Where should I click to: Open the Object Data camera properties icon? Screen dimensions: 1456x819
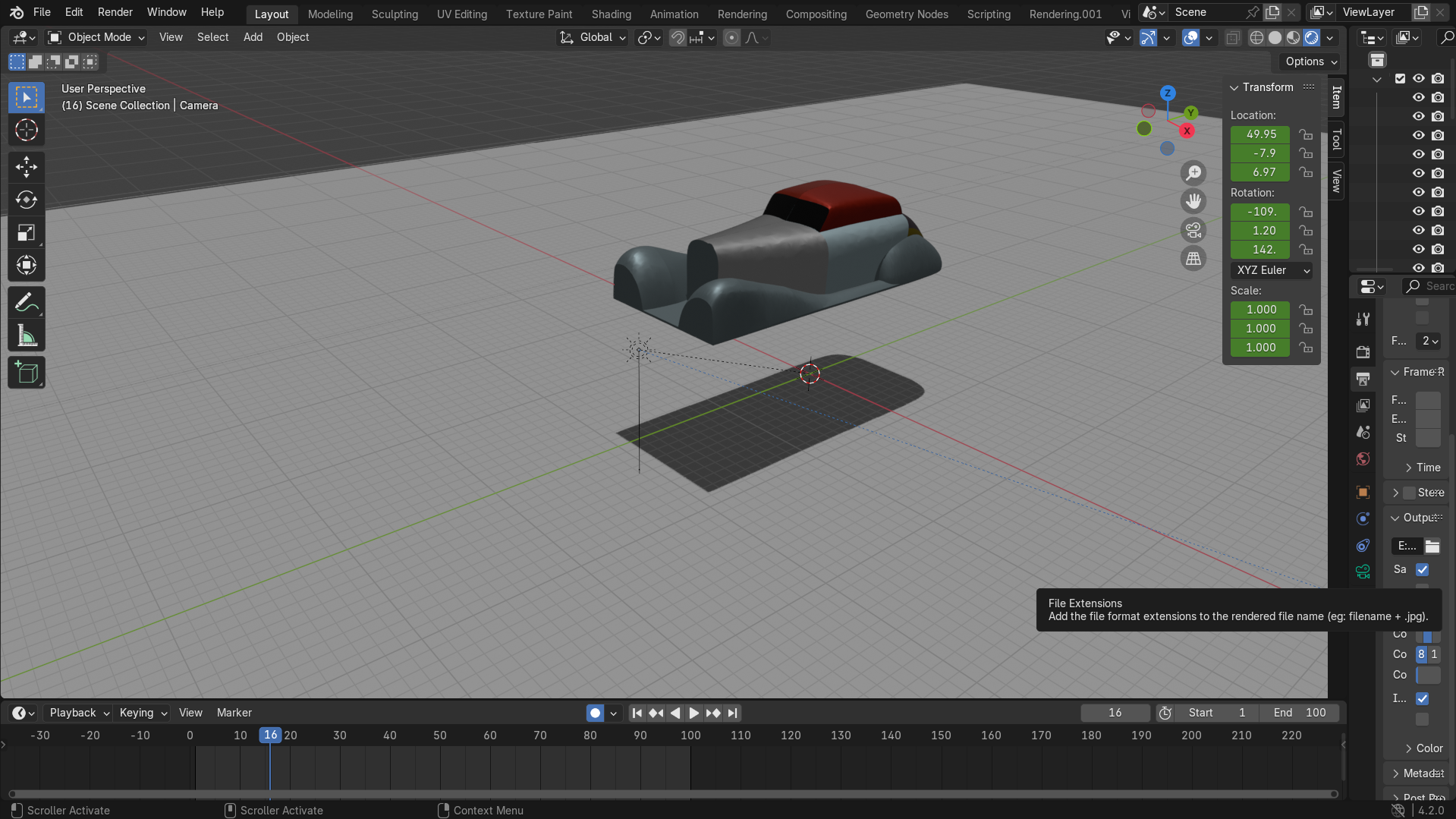click(x=1363, y=572)
